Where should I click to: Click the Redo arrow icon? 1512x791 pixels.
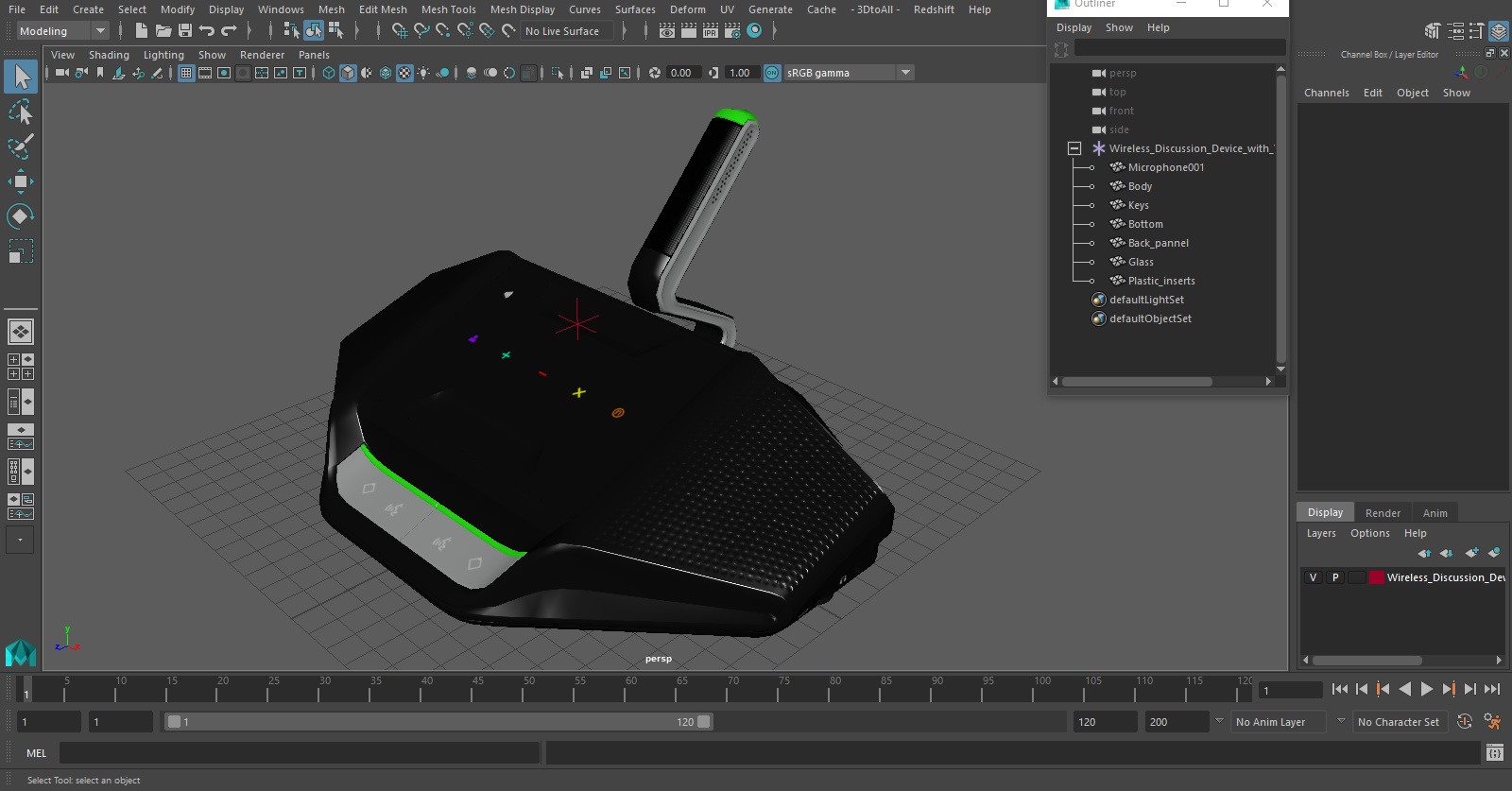tap(229, 31)
